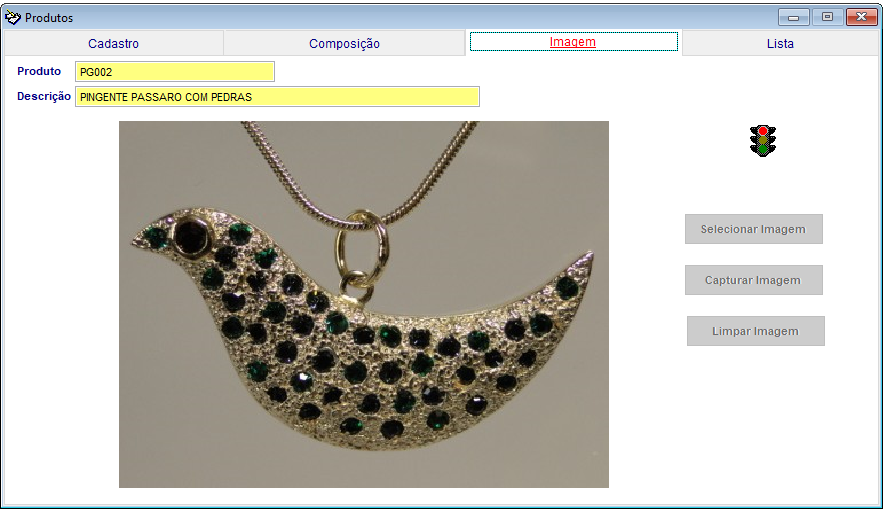Image resolution: width=887 pixels, height=510 pixels.
Task: Go to the Lista tab
Action: pos(780,44)
